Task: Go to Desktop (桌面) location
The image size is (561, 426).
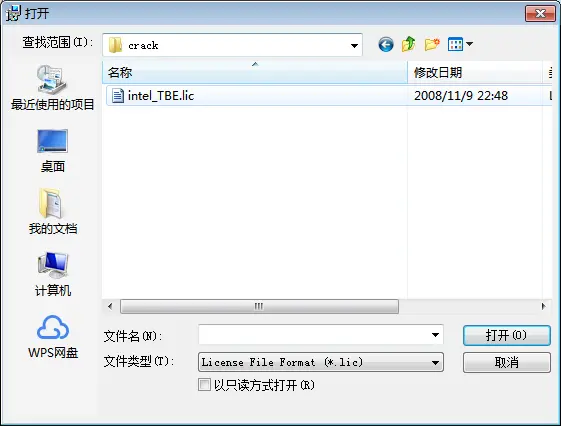Action: click(x=53, y=151)
